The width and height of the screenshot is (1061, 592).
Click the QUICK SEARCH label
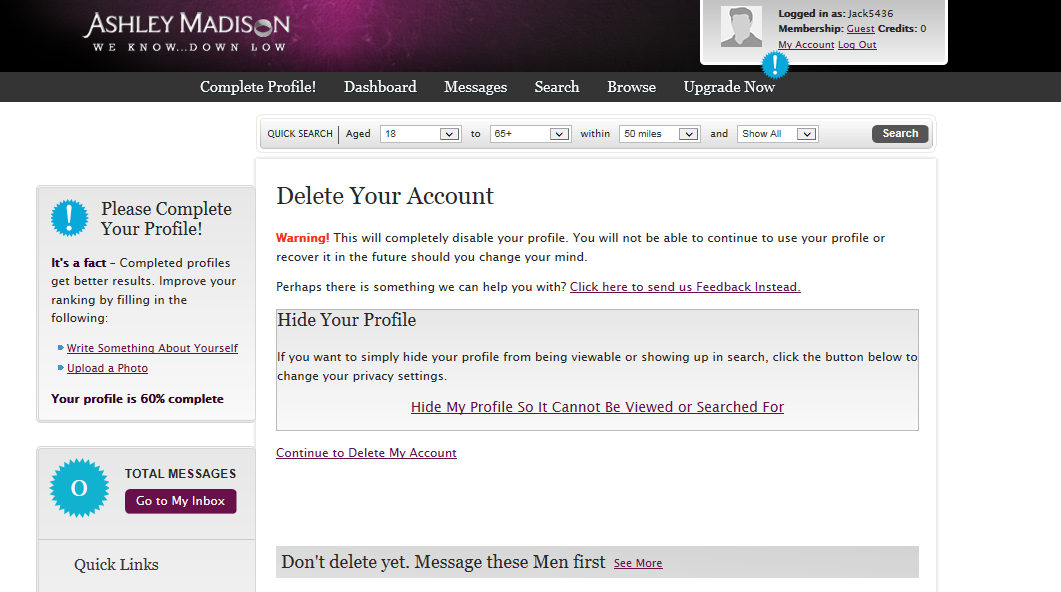tap(300, 134)
